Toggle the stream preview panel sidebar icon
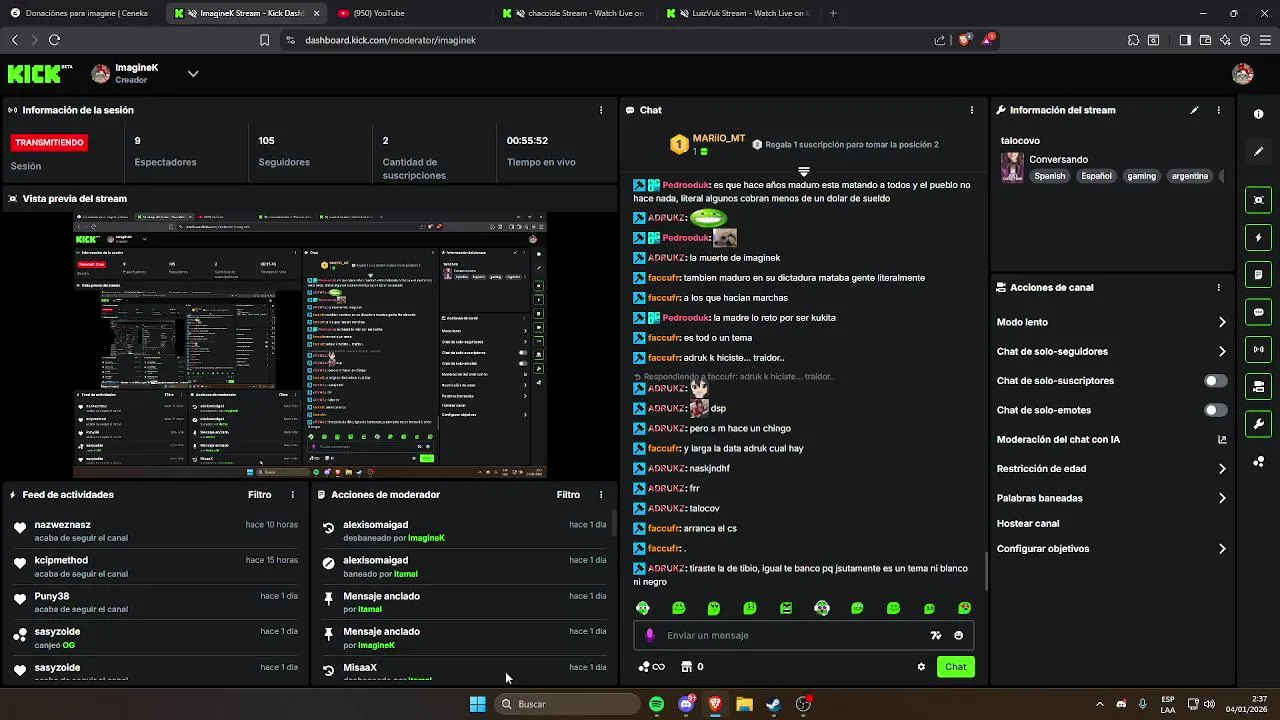Screen dimensions: 1280x720 [x=1258, y=200]
